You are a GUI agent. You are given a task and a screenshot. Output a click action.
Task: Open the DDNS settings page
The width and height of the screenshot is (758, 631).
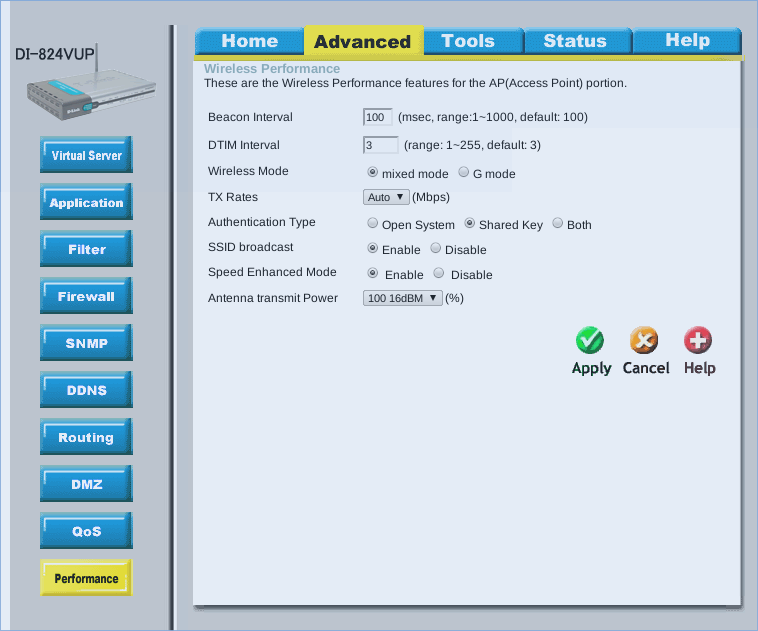pyautogui.click(x=87, y=390)
